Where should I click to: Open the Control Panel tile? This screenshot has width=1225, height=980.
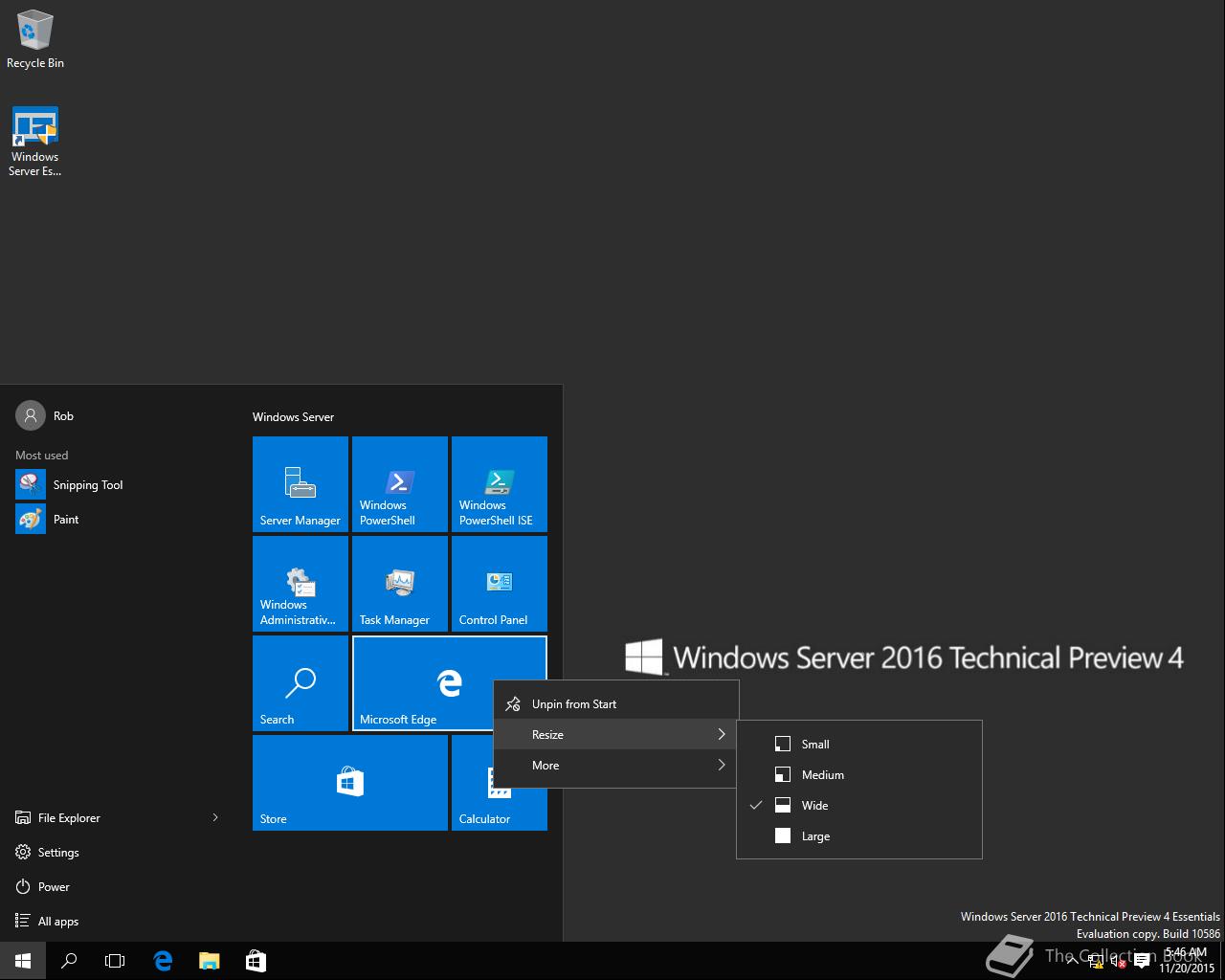[500, 584]
